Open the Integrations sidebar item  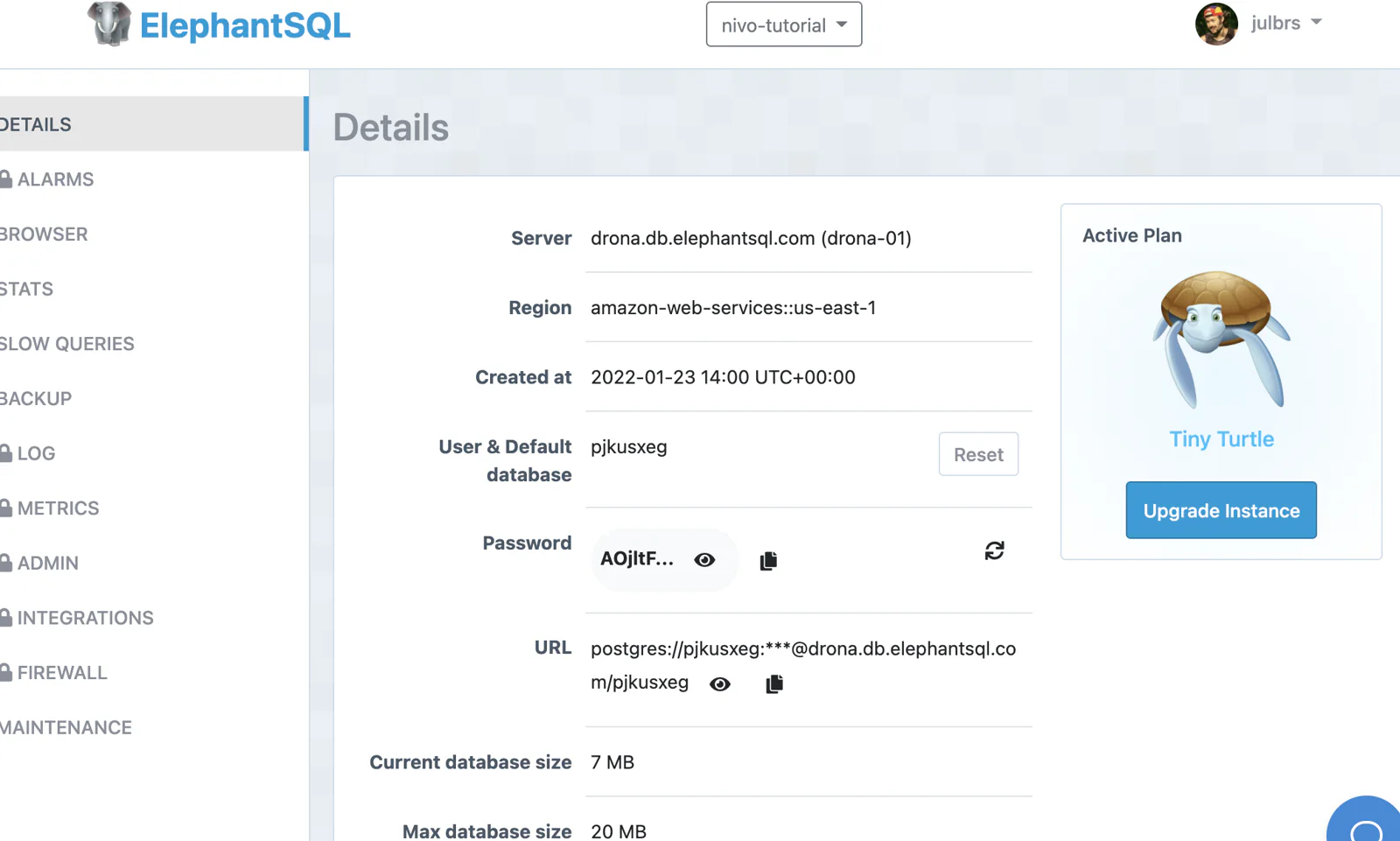pyautogui.click(x=85, y=618)
